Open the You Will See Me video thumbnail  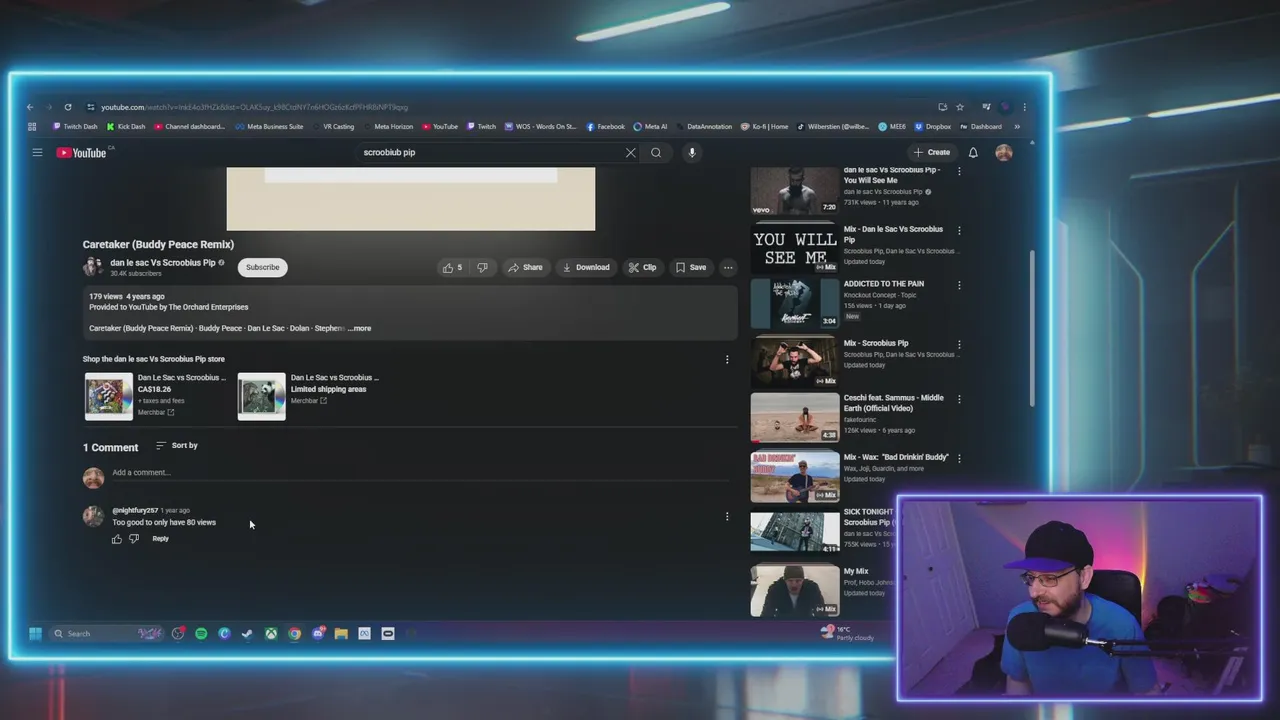[x=795, y=191]
